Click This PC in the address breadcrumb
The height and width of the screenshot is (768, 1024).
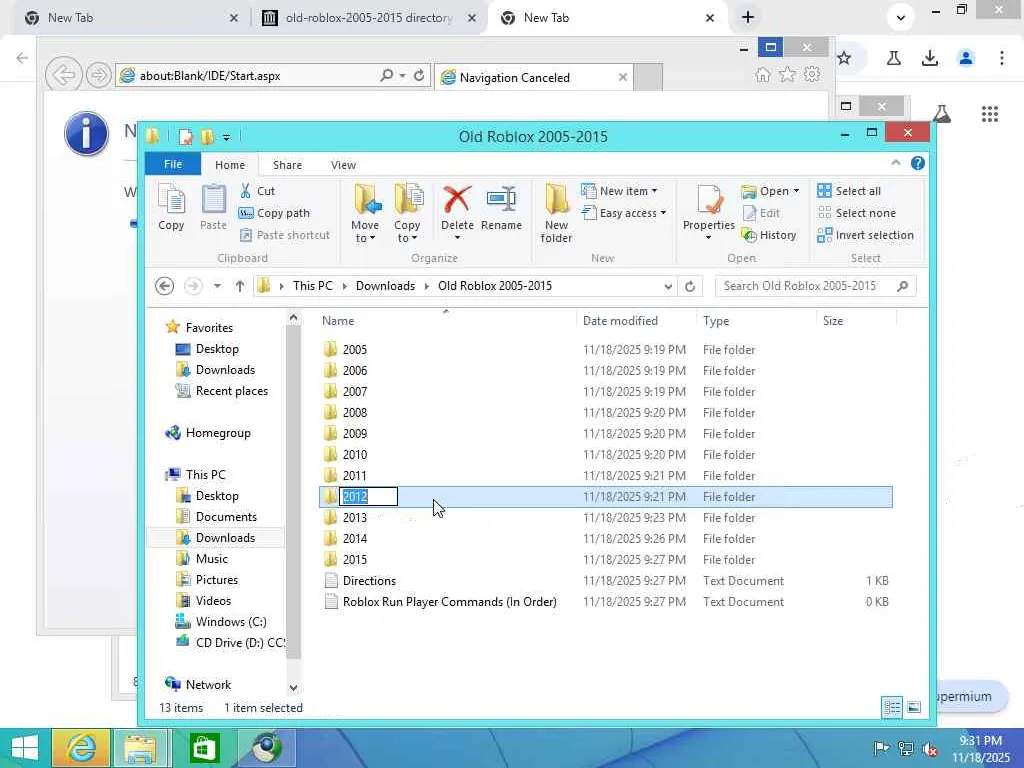(312, 286)
